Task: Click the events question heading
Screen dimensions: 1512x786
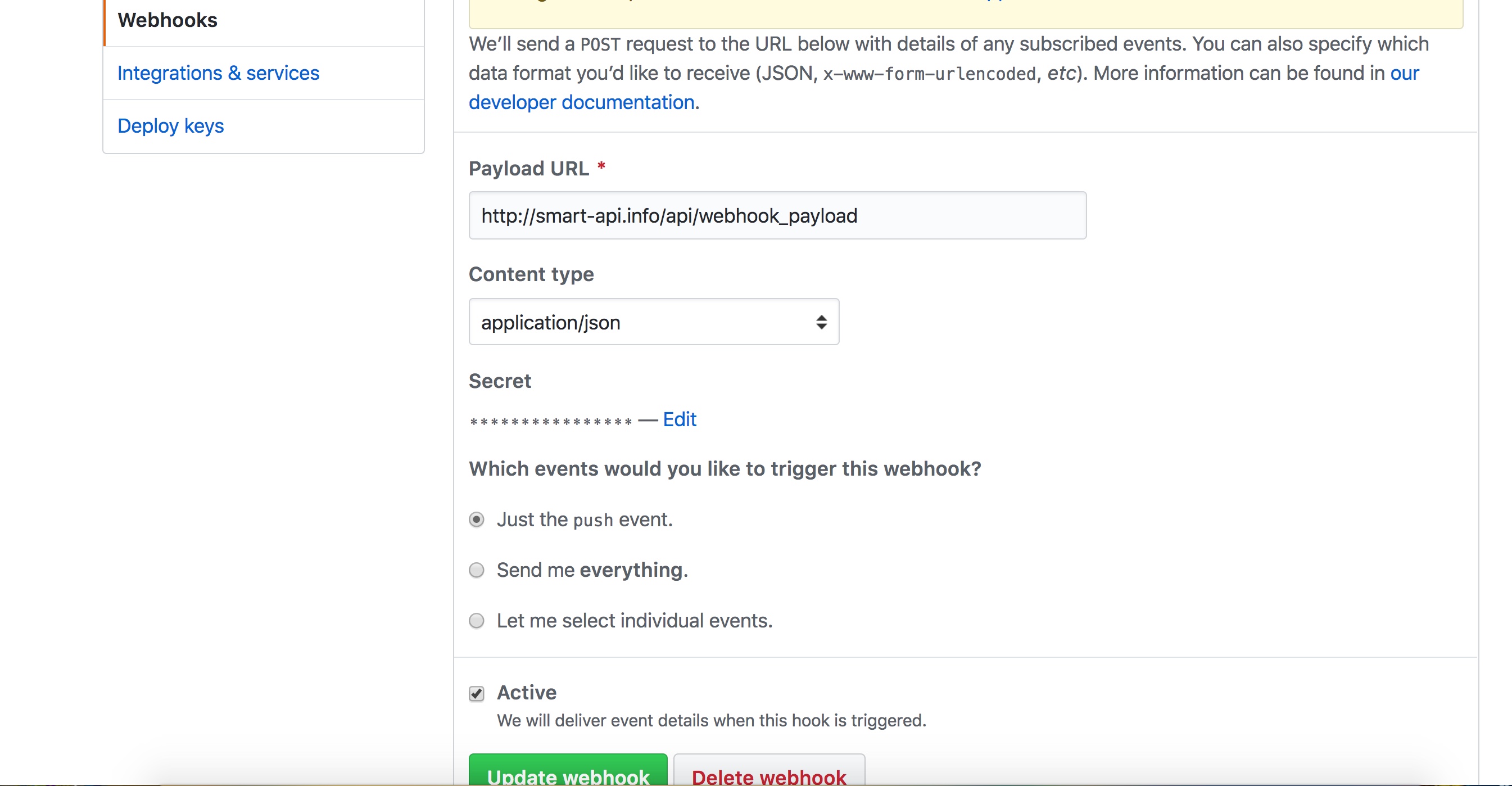Action: [725, 468]
